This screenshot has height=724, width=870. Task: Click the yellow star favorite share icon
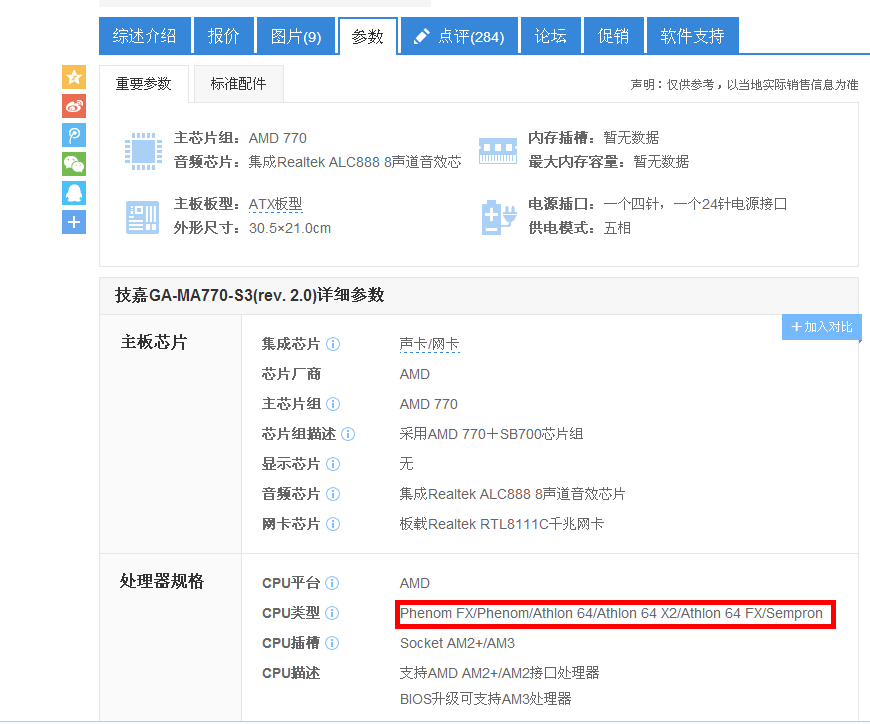click(74, 77)
